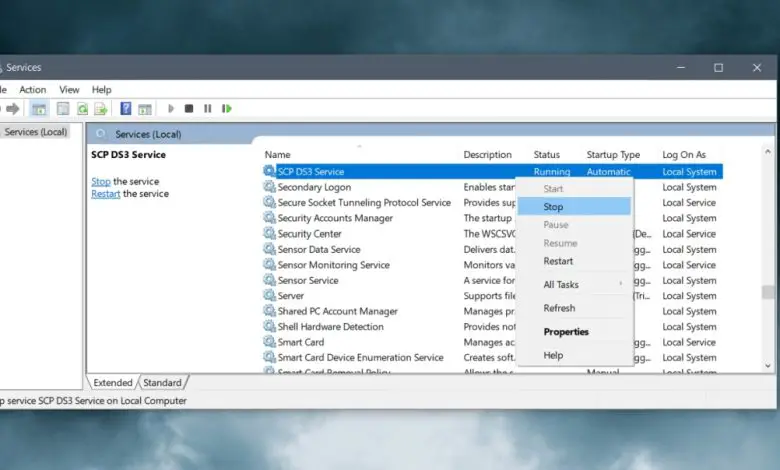Screen dimensions: 780x470
Task: Click the vertical scrollbar in services list
Action: (x=769, y=290)
